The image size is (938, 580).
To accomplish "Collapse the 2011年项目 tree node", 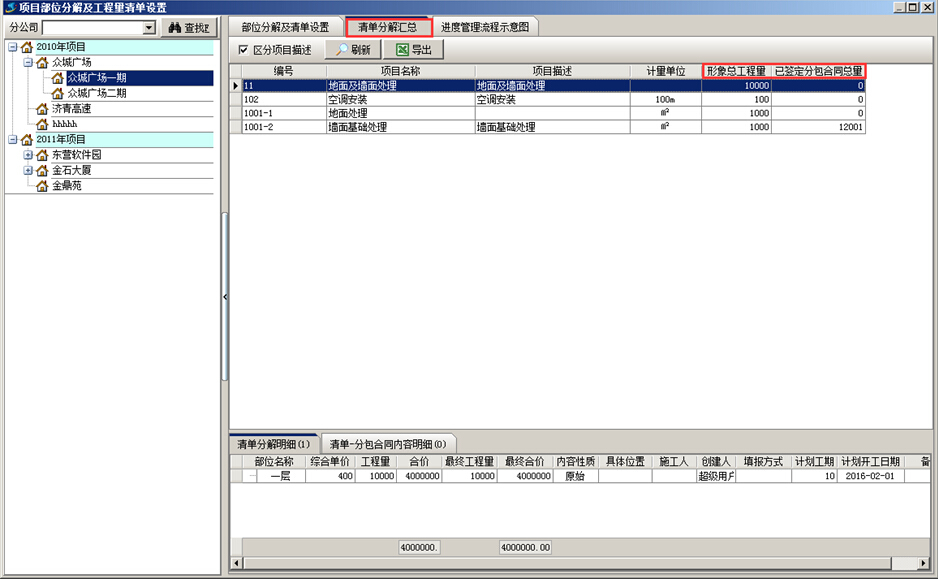I will [12, 140].
